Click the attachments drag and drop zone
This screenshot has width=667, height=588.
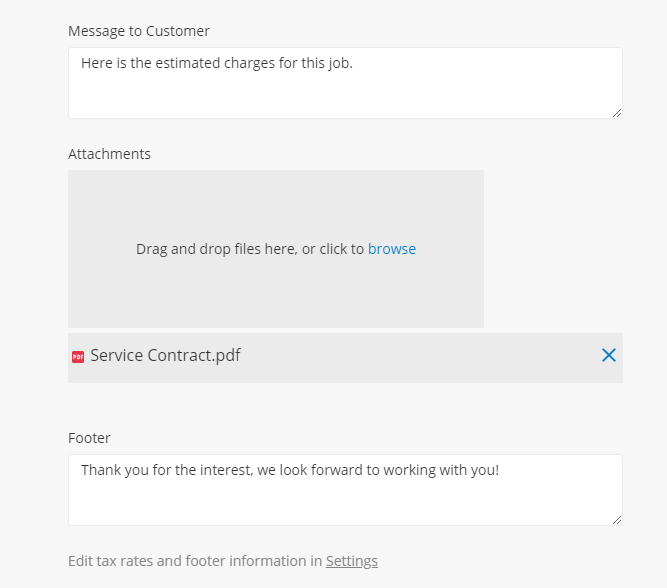(x=276, y=249)
